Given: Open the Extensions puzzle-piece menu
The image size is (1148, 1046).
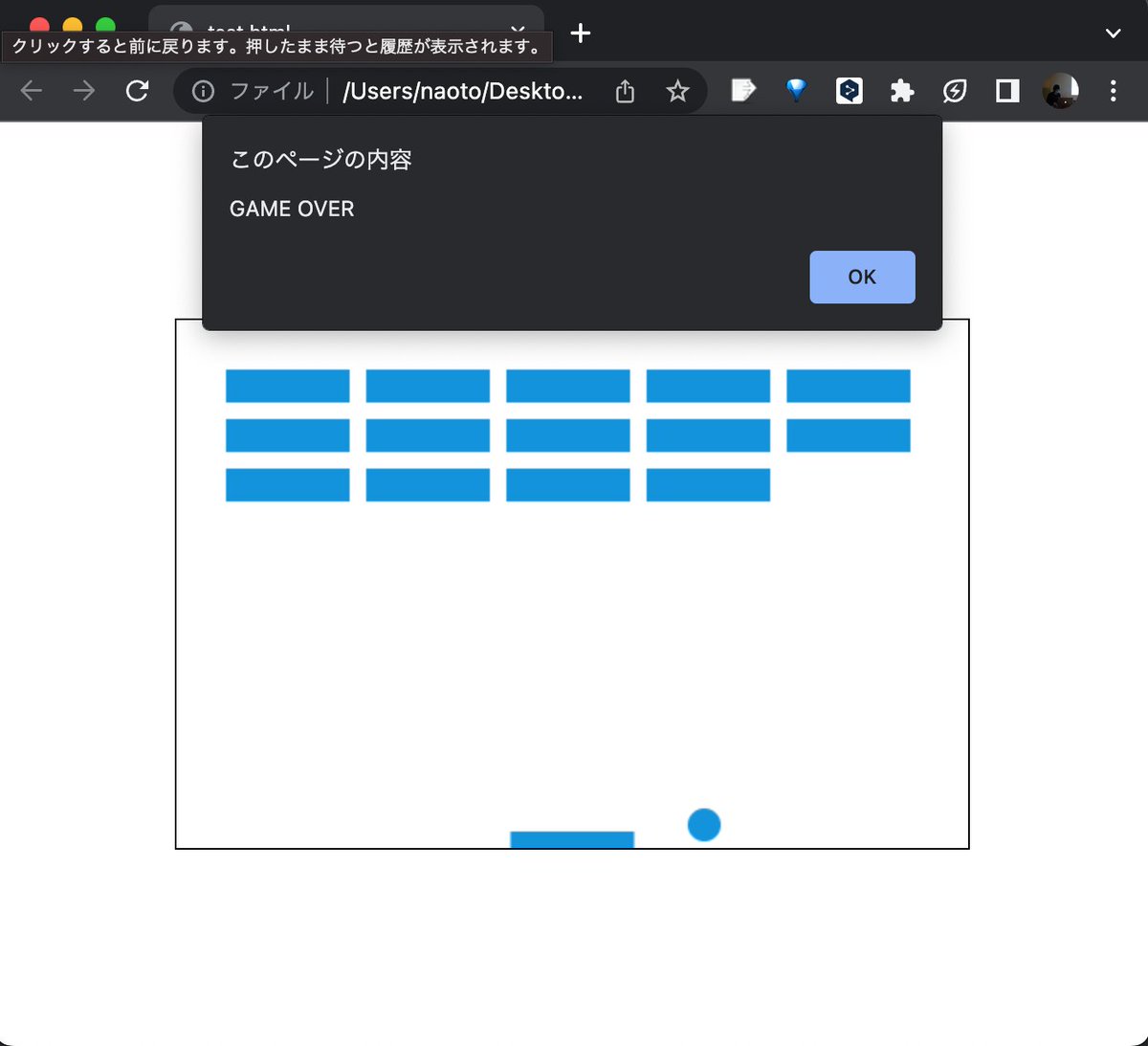Looking at the screenshot, I should click(902, 91).
